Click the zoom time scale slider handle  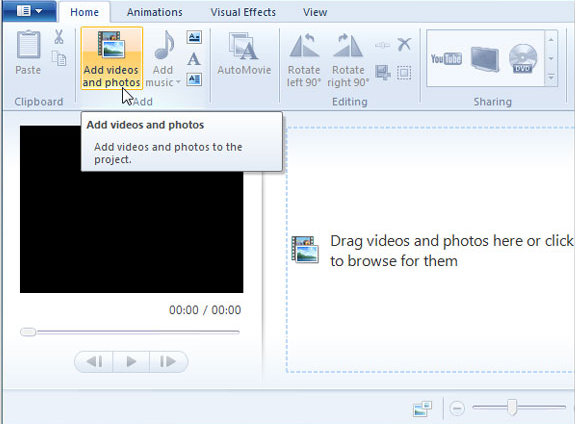click(512, 407)
